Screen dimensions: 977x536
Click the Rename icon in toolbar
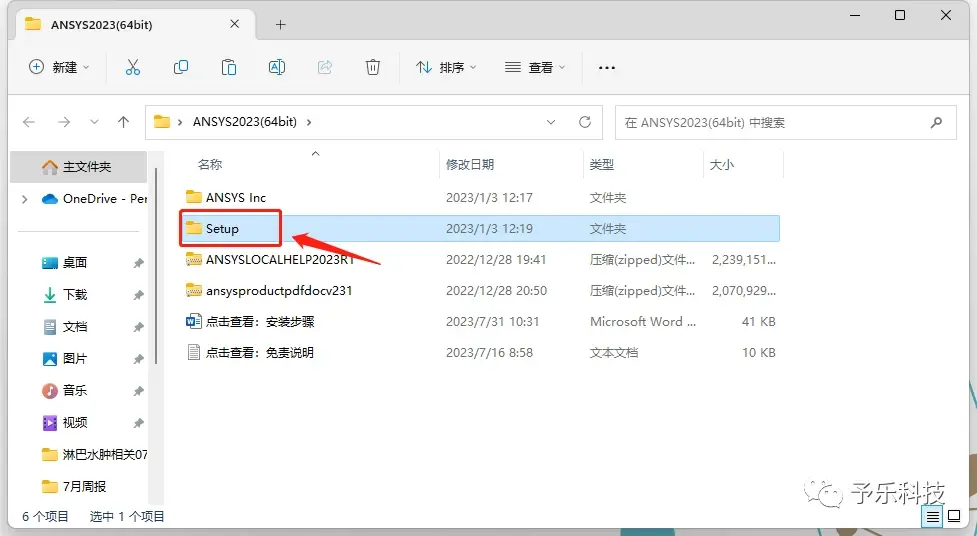(277, 67)
